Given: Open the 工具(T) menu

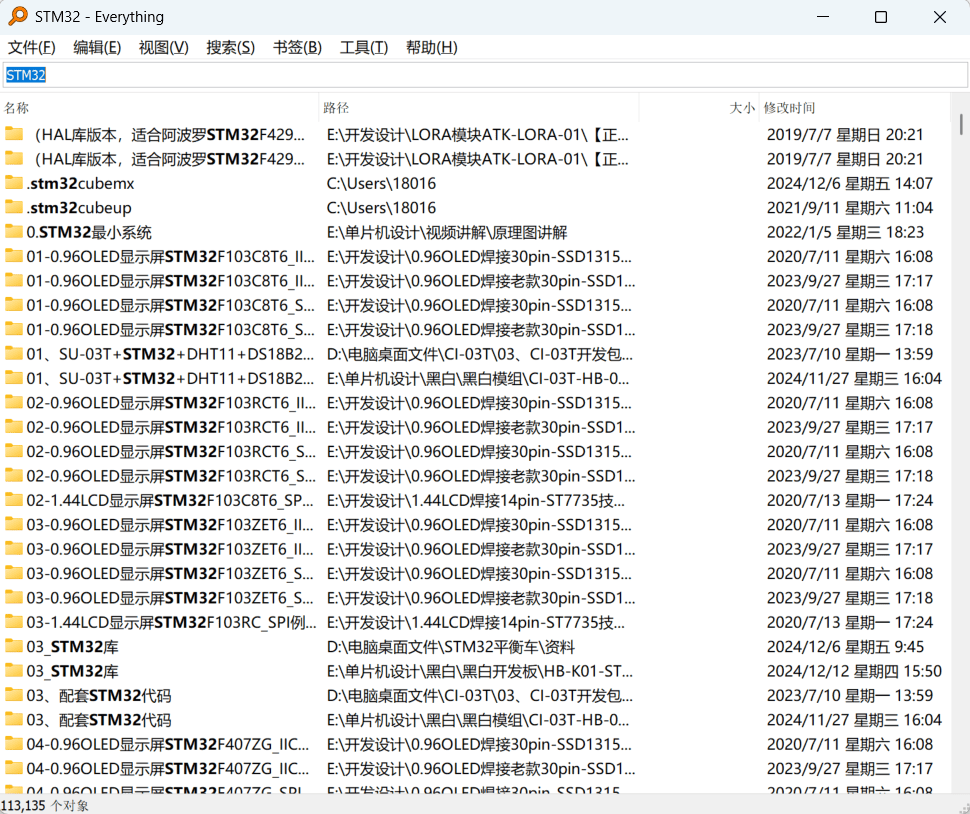Looking at the screenshot, I should (x=364, y=47).
